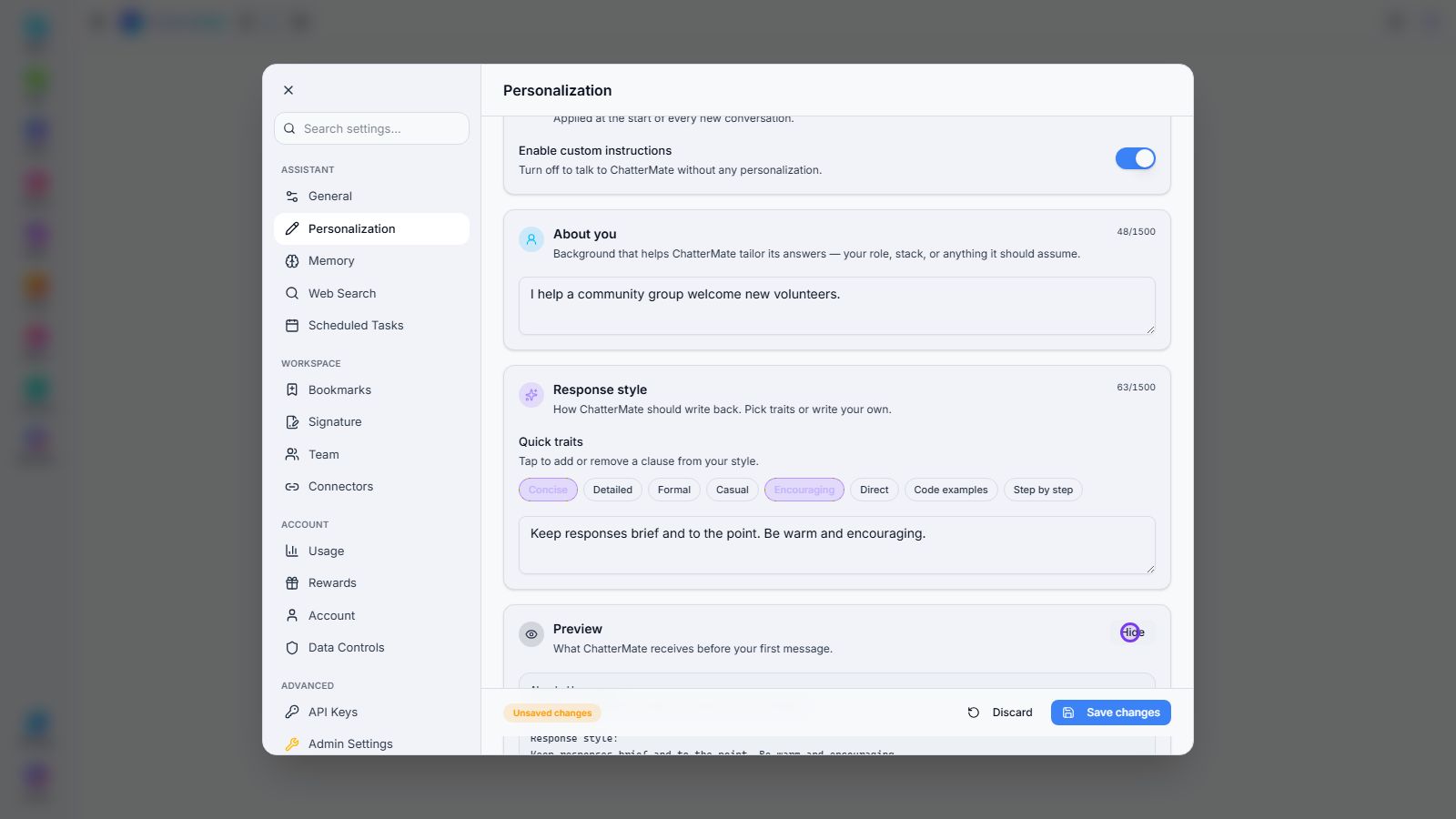This screenshot has width=1456, height=819.
Task: Click the Preview eye icon
Action: [531, 634]
